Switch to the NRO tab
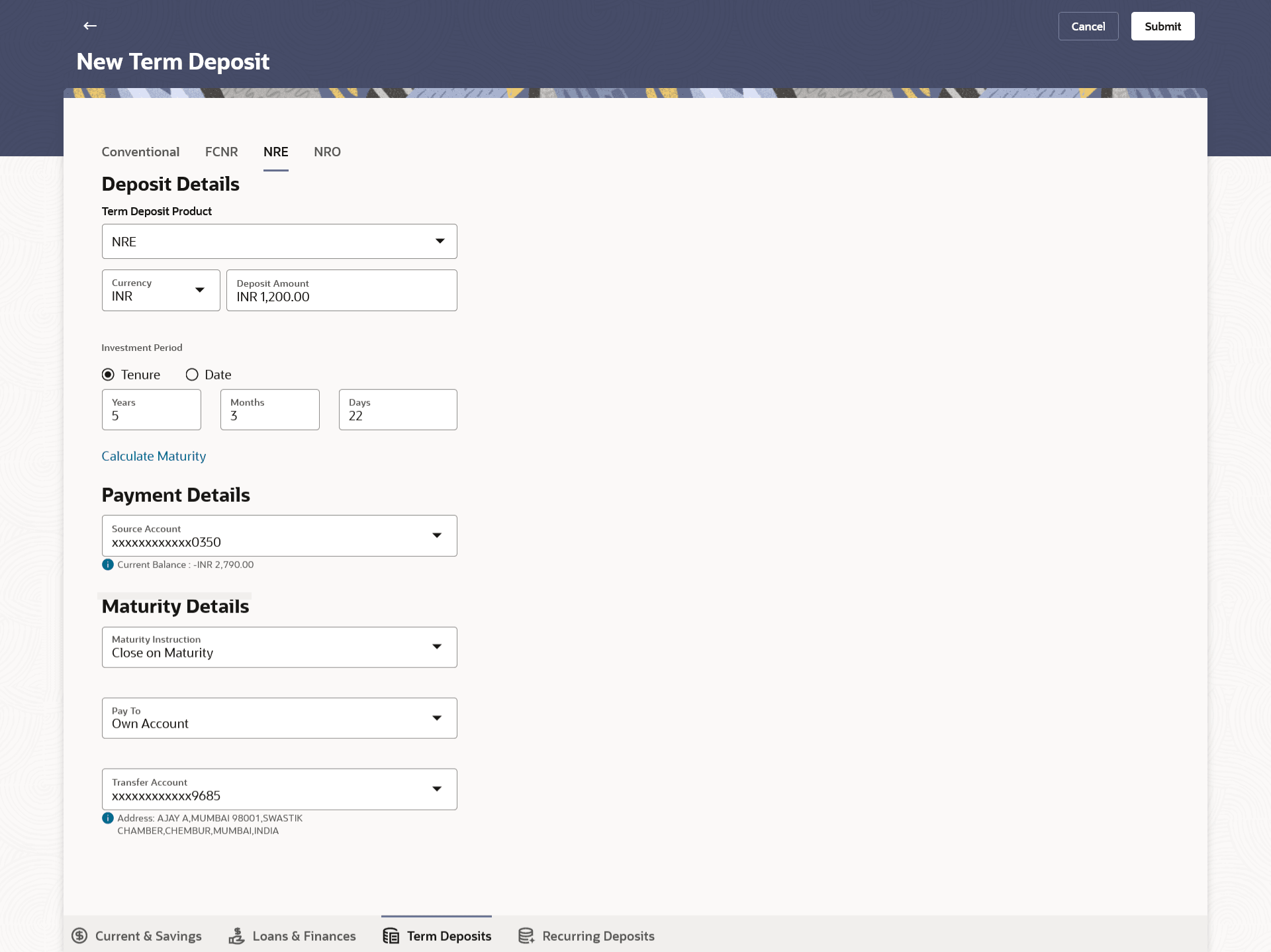This screenshot has width=1271, height=952. [x=327, y=152]
